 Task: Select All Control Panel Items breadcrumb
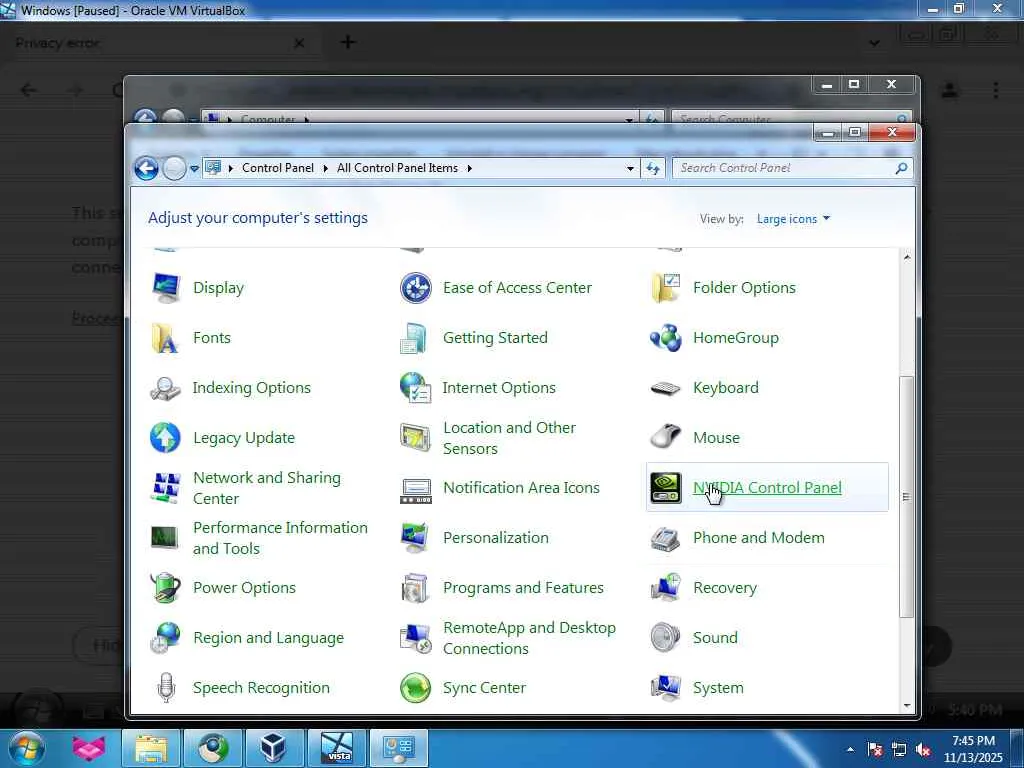click(397, 168)
